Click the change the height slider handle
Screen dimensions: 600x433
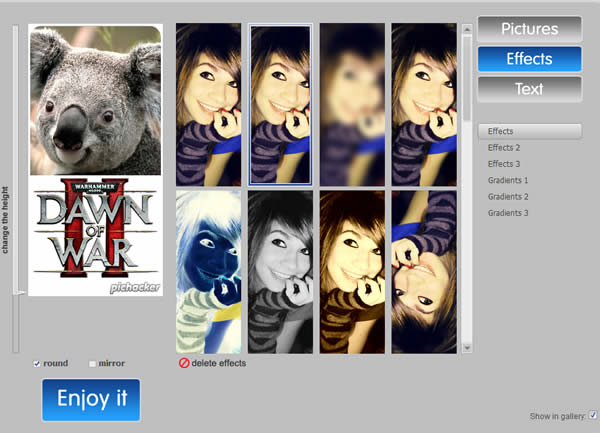pos(18,293)
